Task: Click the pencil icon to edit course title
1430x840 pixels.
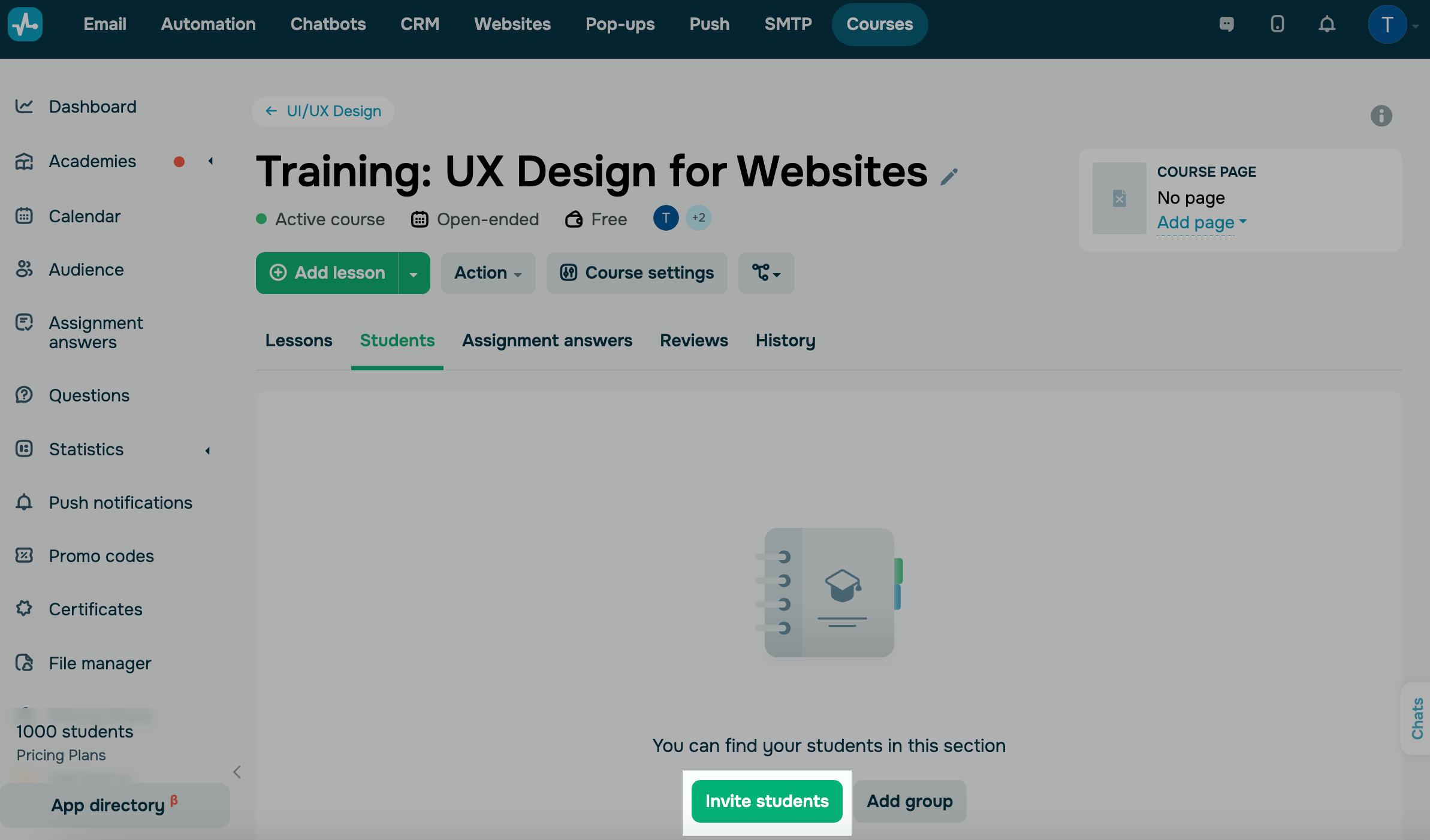Action: coord(949,177)
